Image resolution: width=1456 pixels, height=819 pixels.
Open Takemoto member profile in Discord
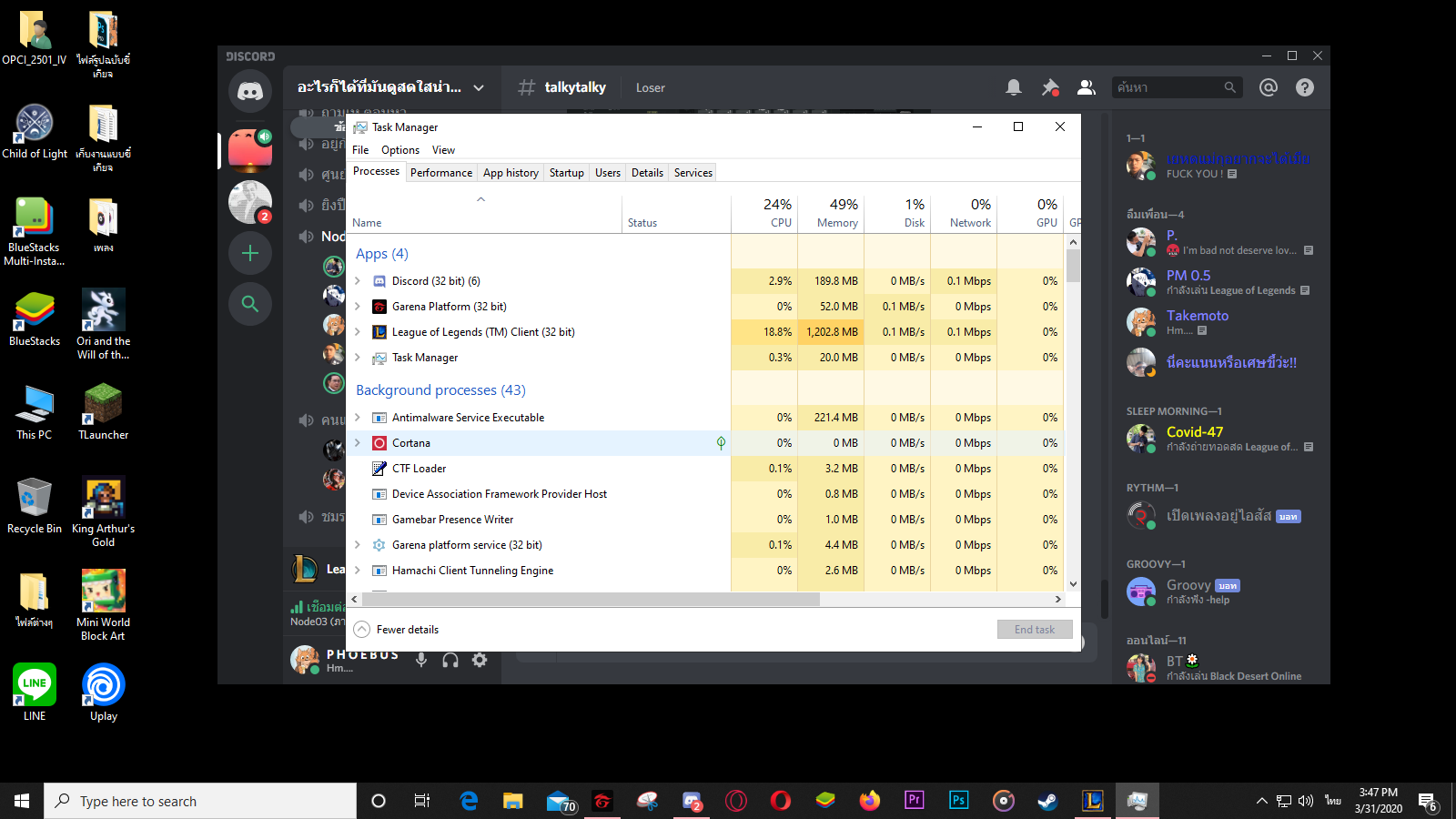pyautogui.click(x=1219, y=322)
